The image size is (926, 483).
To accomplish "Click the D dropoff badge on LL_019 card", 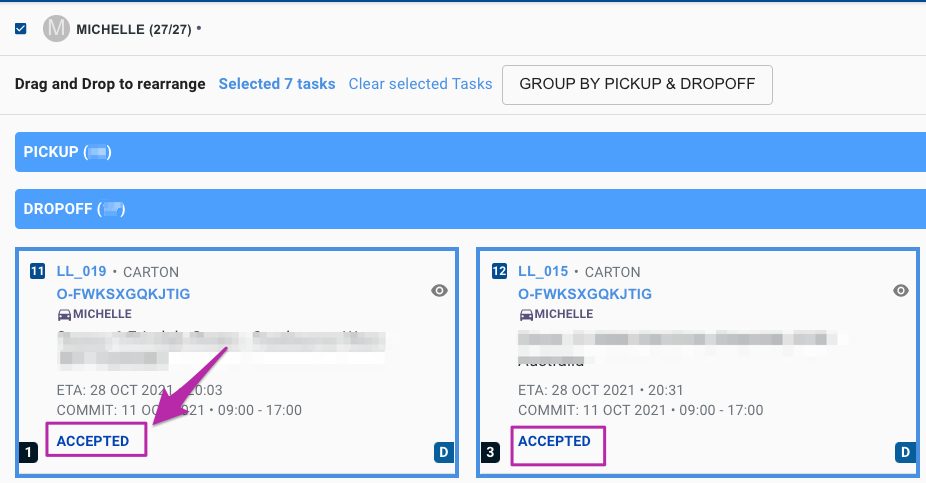I will coord(444,453).
